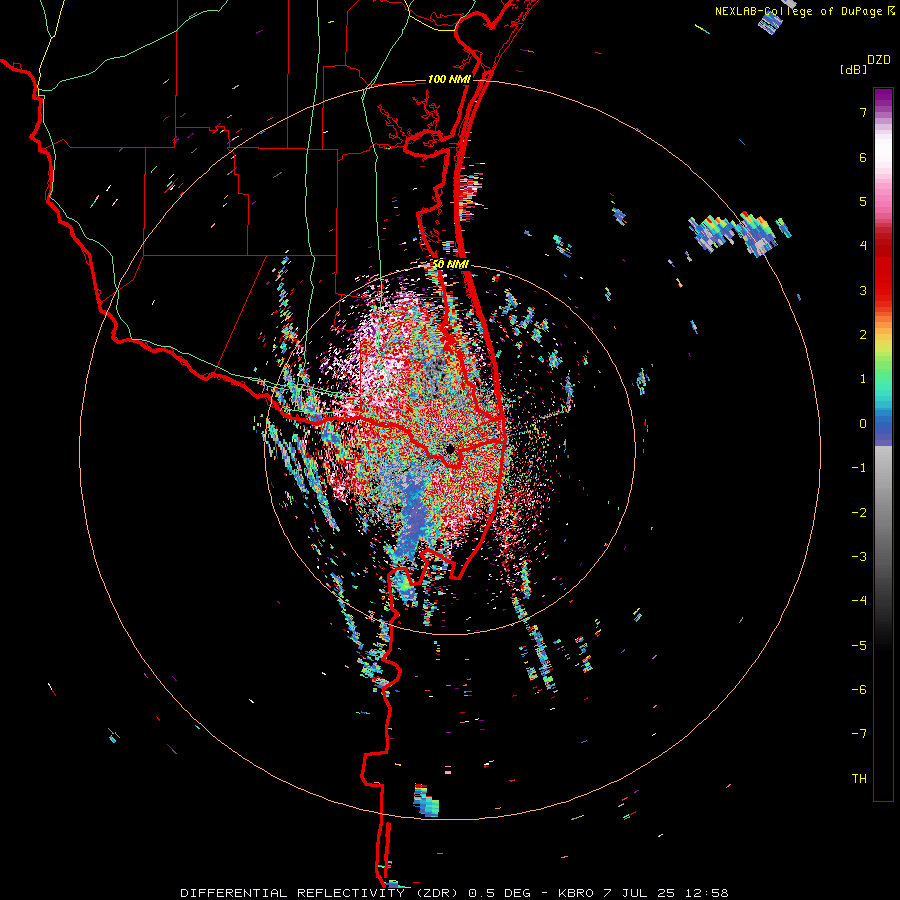The image size is (900, 900).
Task: Click the 6 value on color scale
Action: point(863,157)
